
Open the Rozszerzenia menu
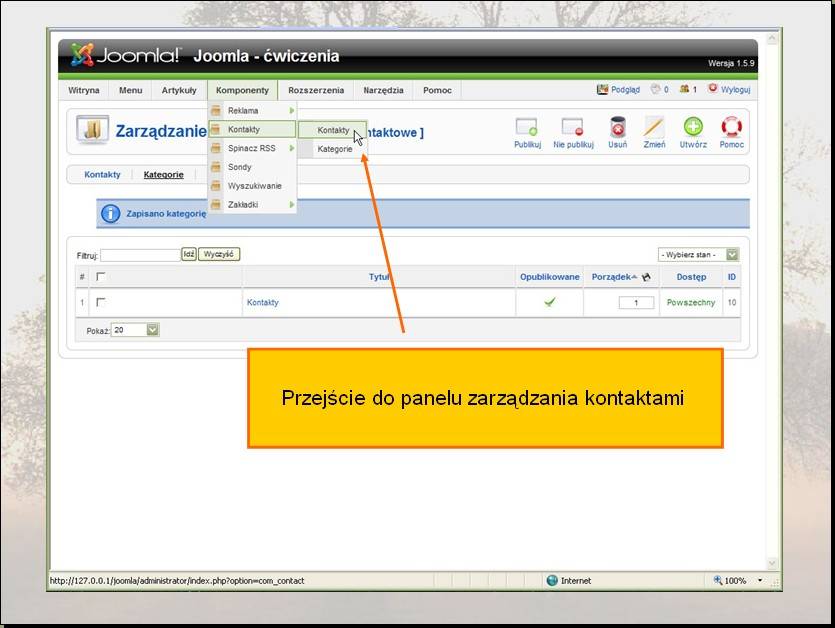(316, 90)
